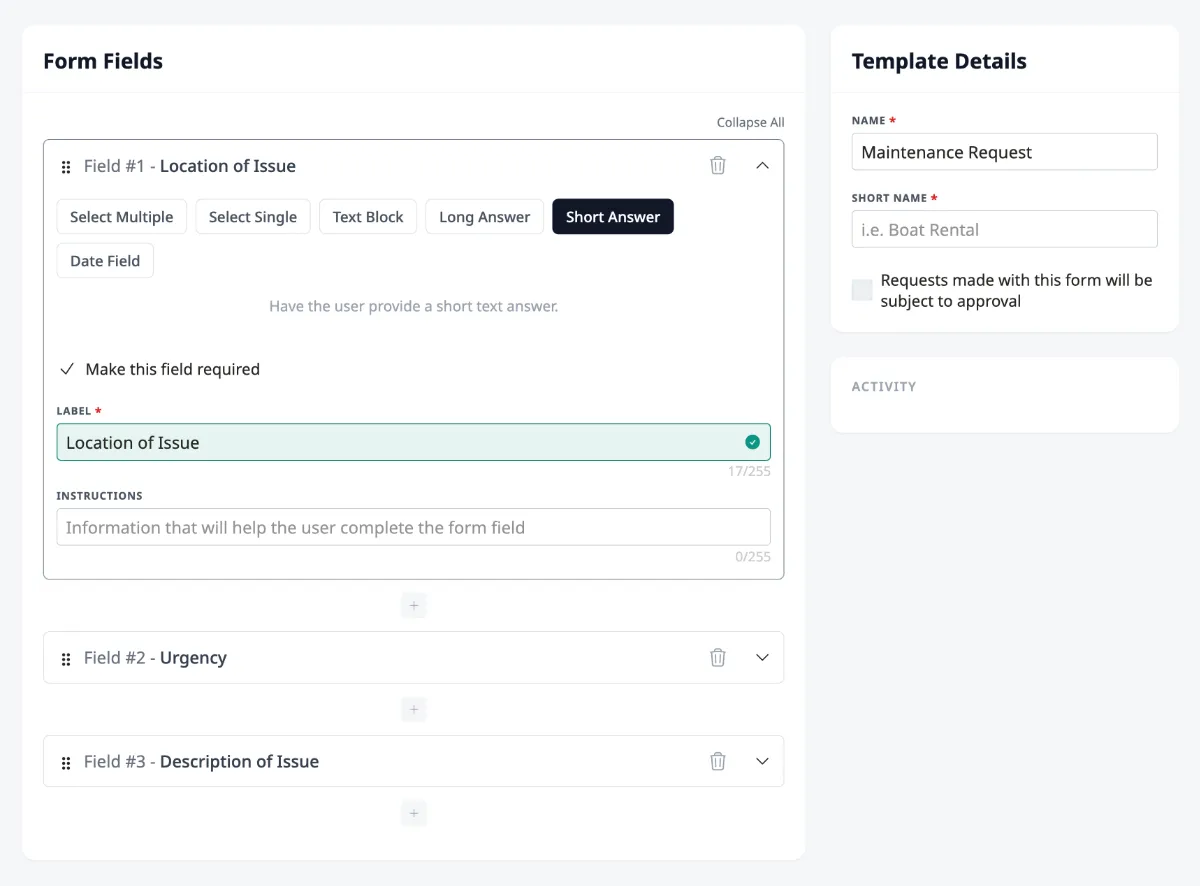Click the drag handle on Field #1

coord(66,166)
